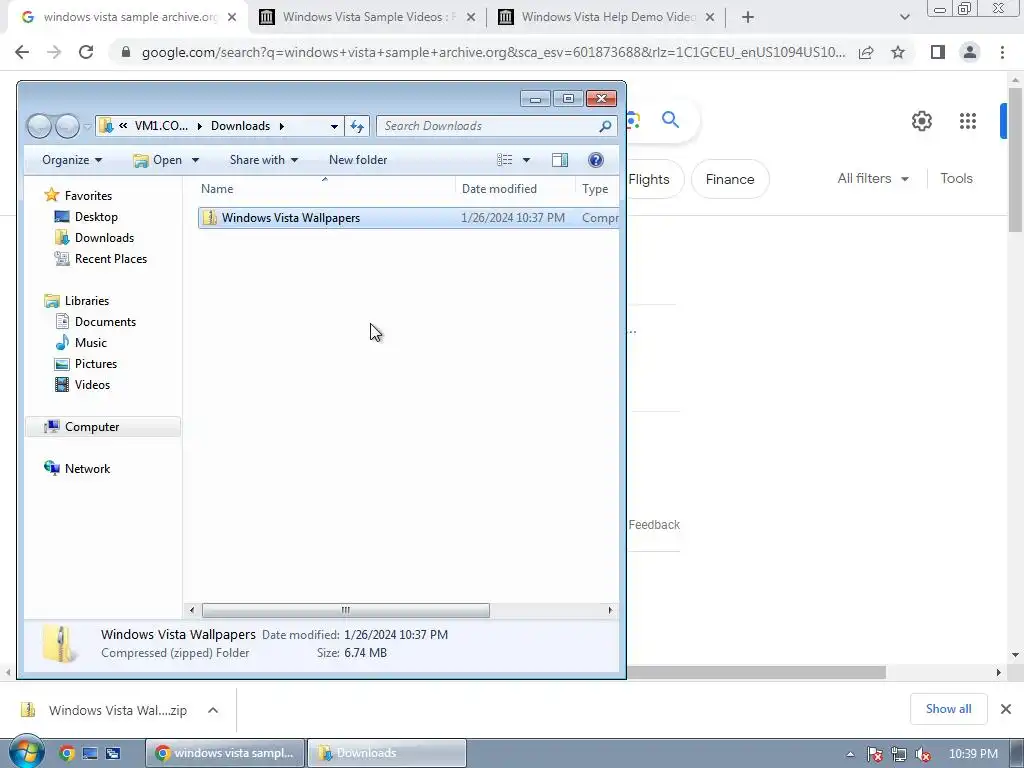Click Show all downloads
The width and height of the screenshot is (1024, 768).
click(948, 709)
